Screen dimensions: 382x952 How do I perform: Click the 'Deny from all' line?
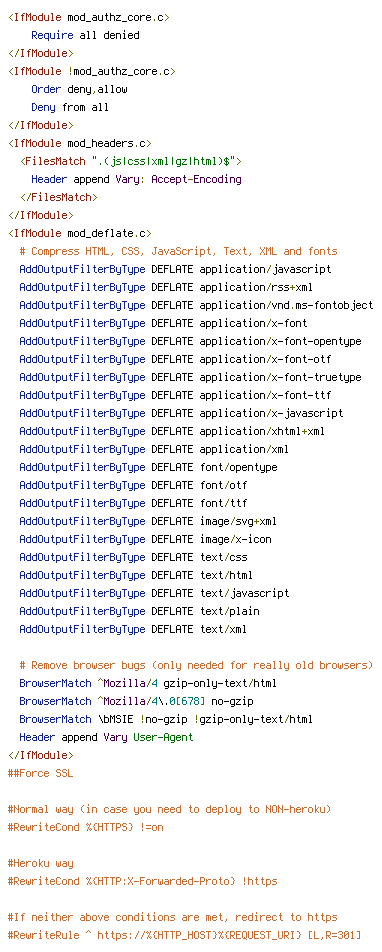pos(70,107)
